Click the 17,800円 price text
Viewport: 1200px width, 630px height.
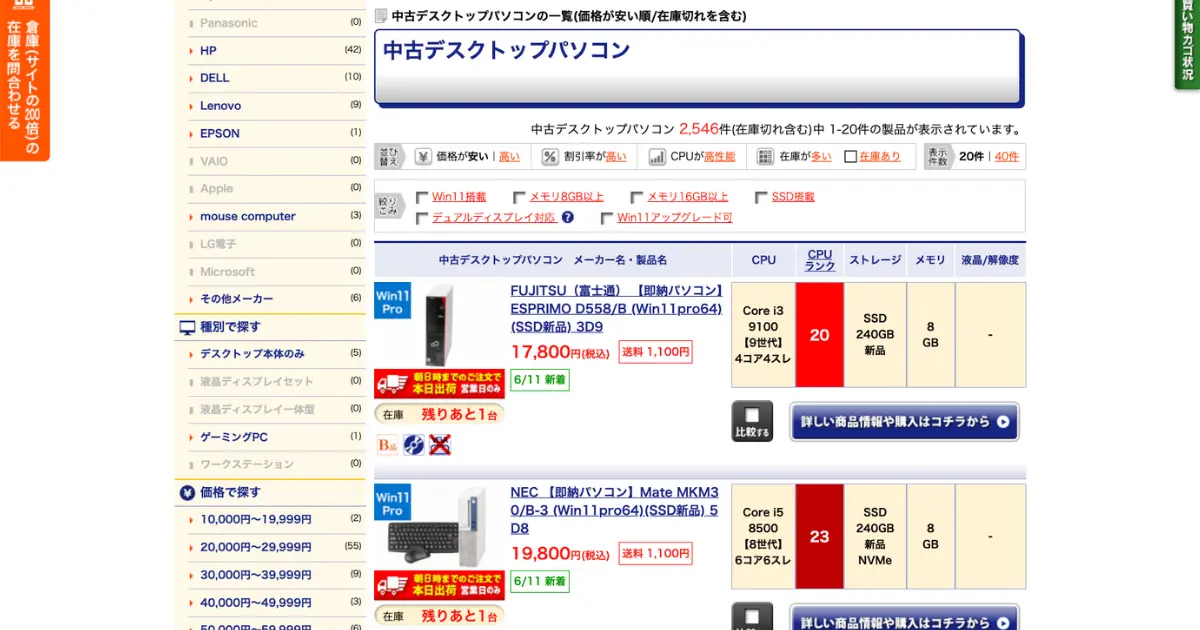pyautogui.click(x=560, y=352)
